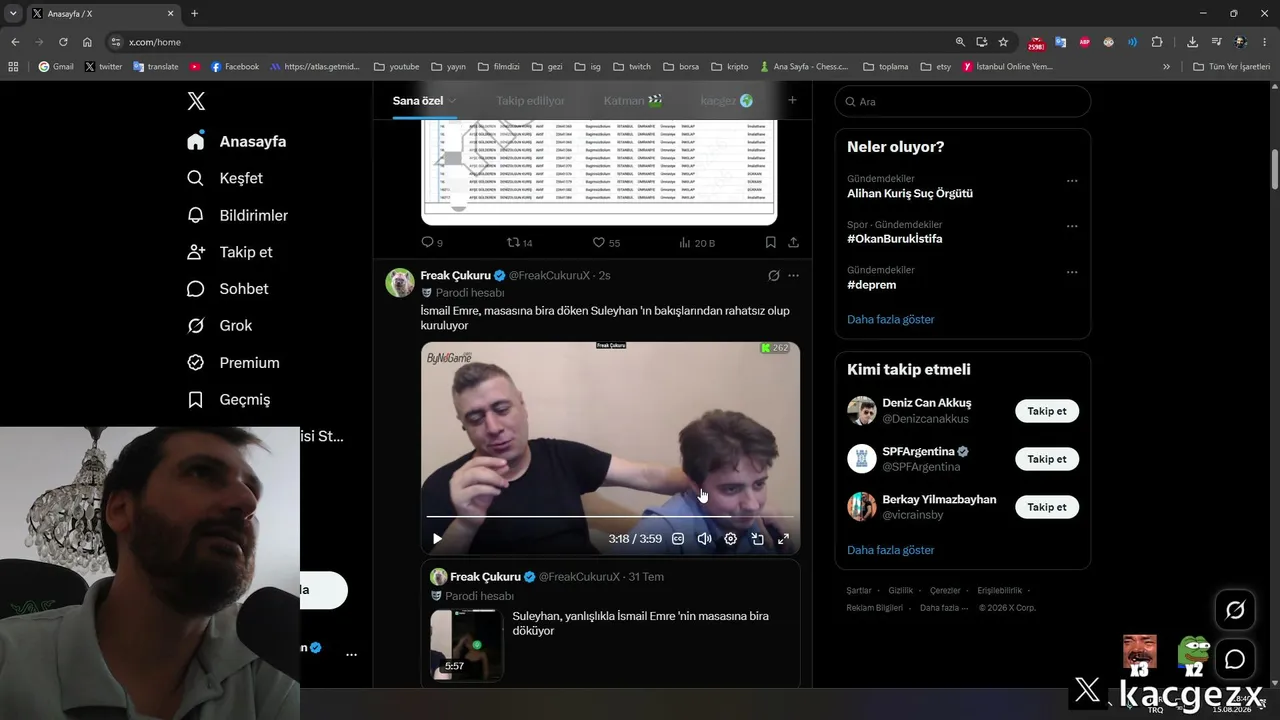
Task: Mute the video volume
Action: click(704, 539)
